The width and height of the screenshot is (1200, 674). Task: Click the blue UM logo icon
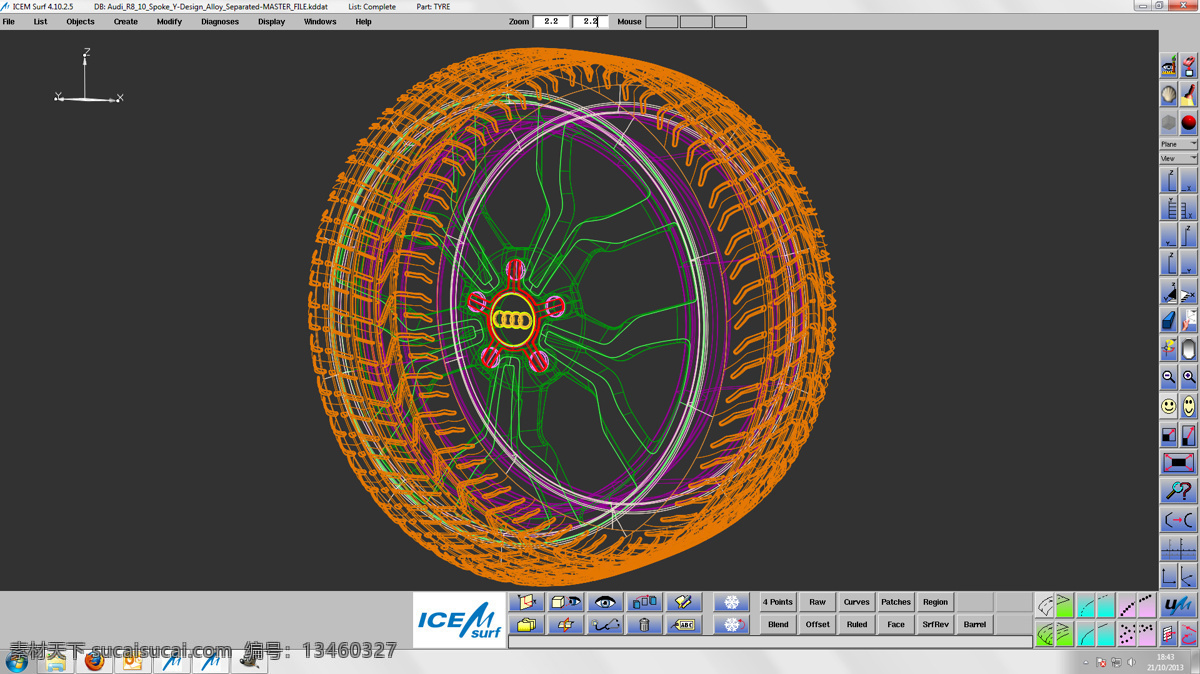(1178, 605)
